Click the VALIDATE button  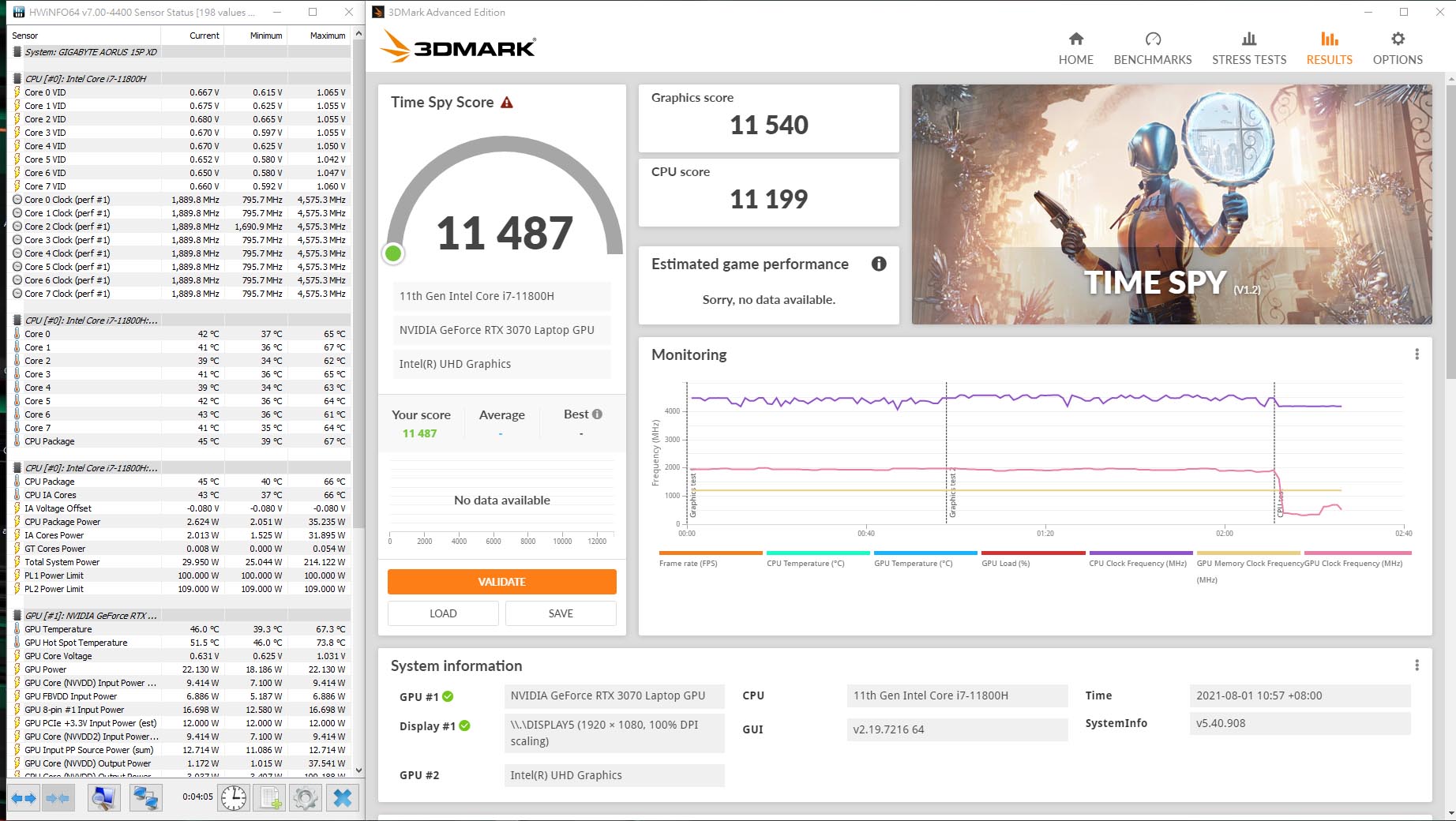501,582
